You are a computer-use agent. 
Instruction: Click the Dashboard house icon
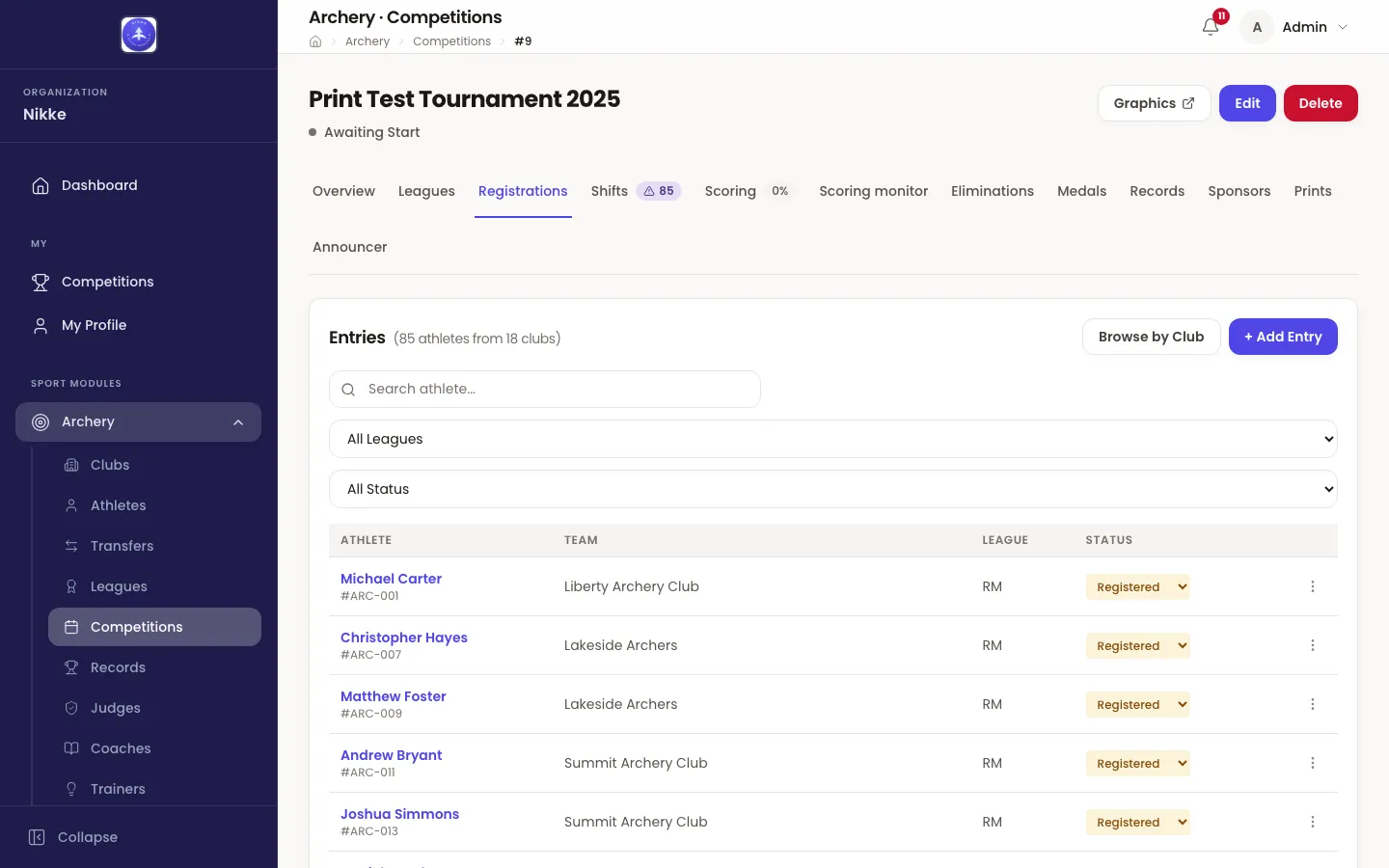click(x=41, y=185)
